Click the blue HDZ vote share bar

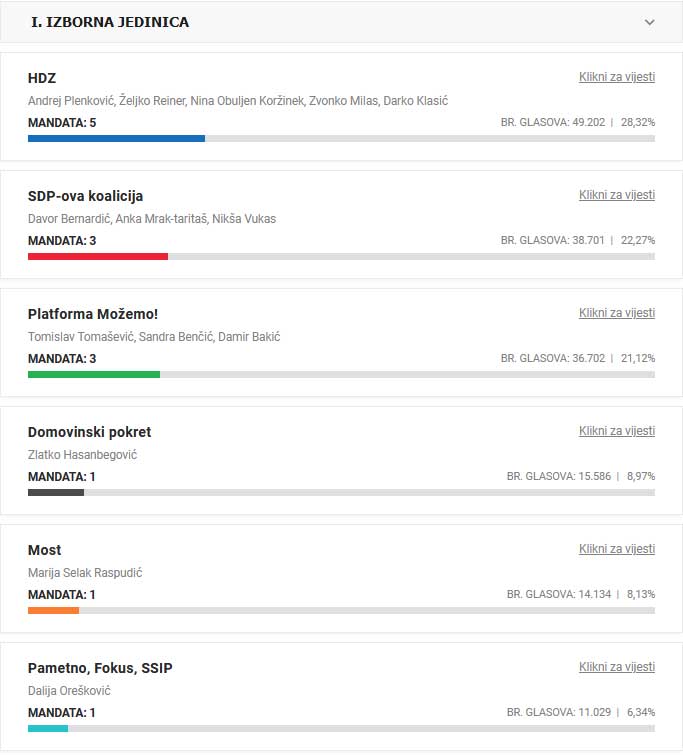(116, 138)
